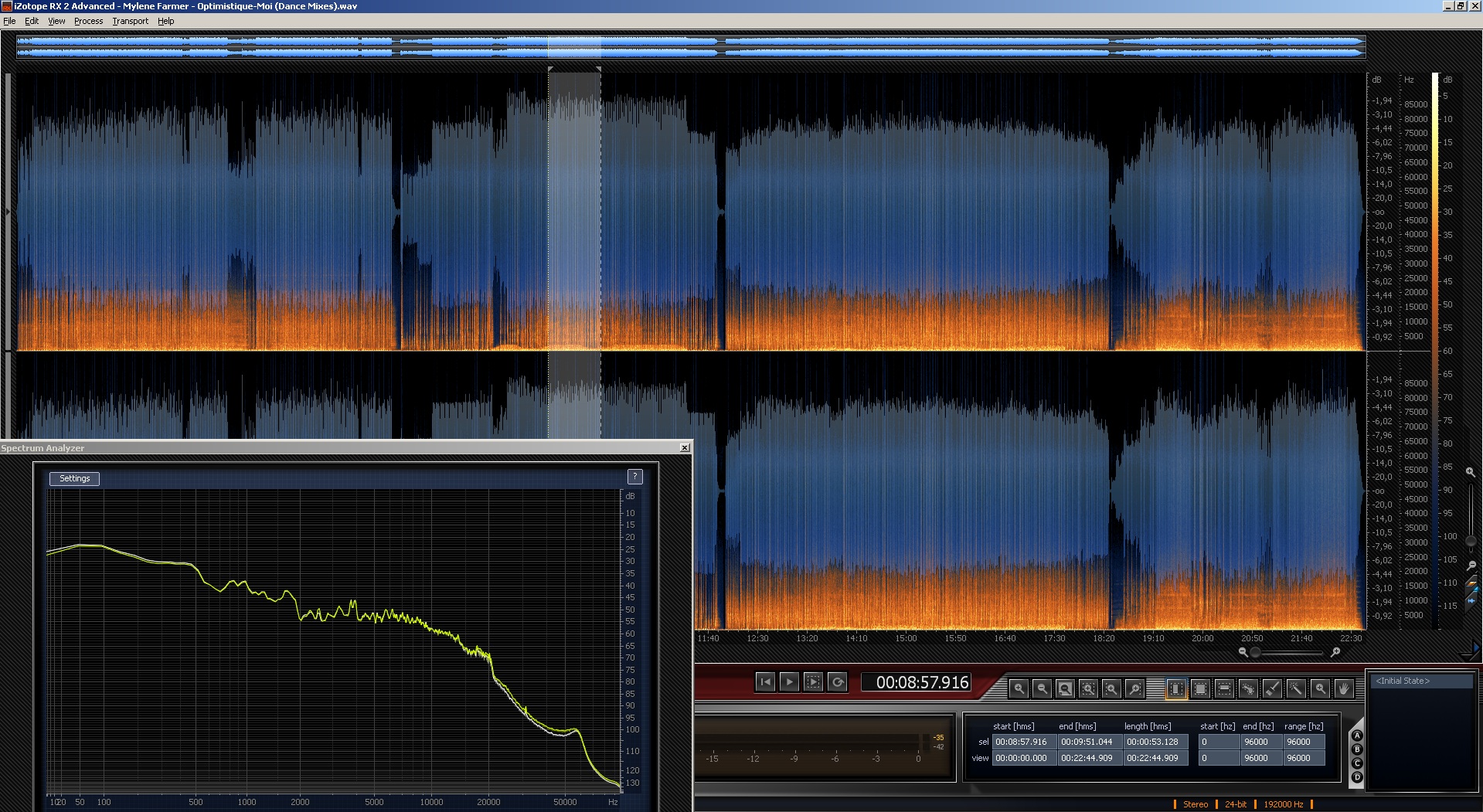This screenshot has height=812, width=1483.
Task: Click the view end time field
Action: tap(1089, 758)
